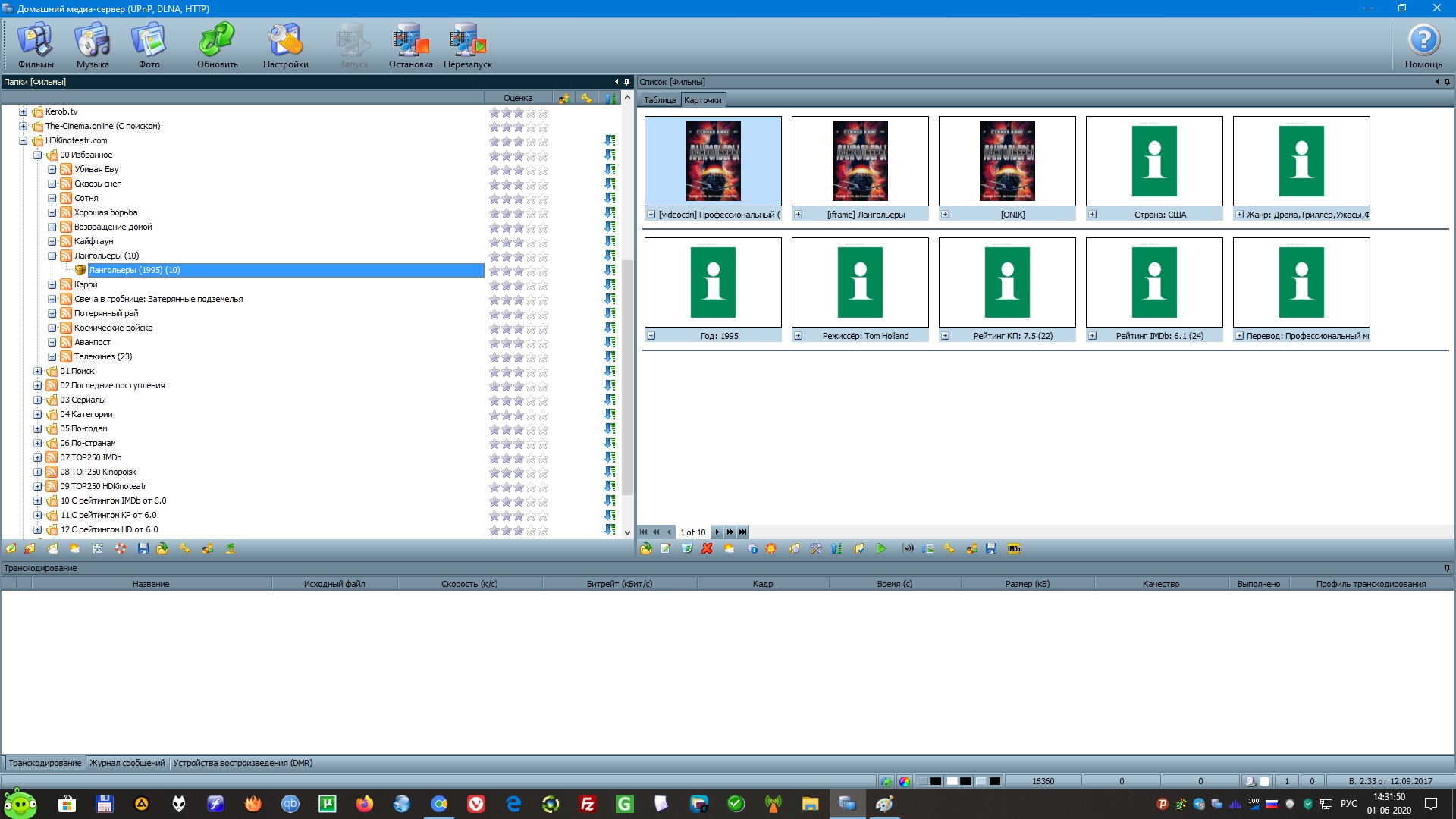
Task: Click the red X delete icon
Action: click(x=707, y=549)
